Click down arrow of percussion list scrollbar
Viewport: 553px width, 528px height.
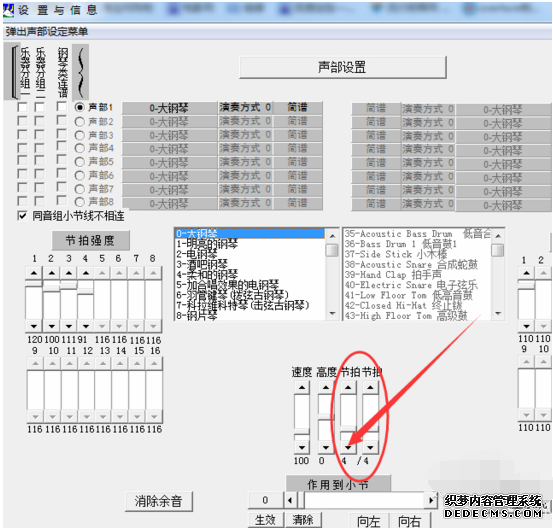click(x=498, y=313)
